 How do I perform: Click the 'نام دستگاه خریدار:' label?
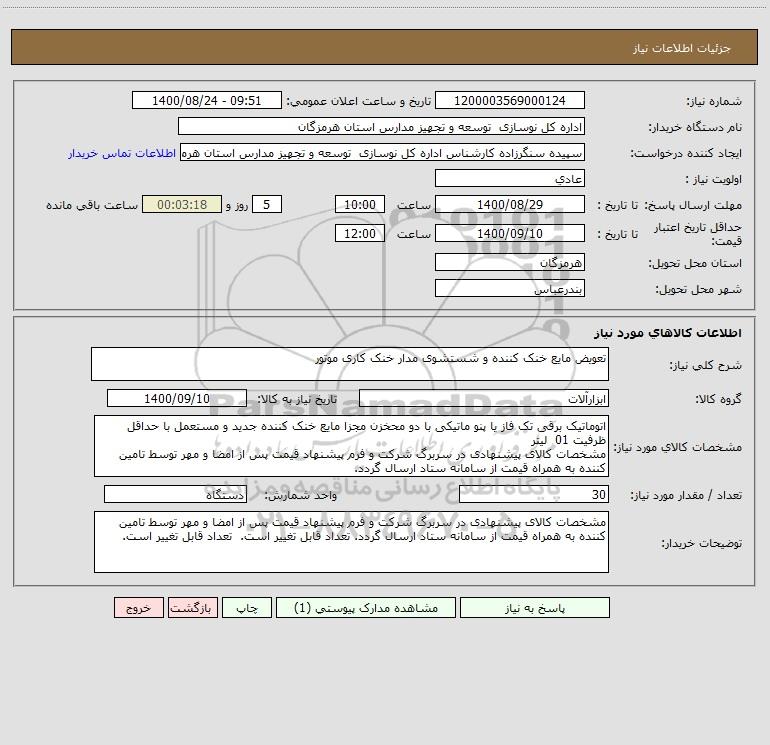(695, 128)
